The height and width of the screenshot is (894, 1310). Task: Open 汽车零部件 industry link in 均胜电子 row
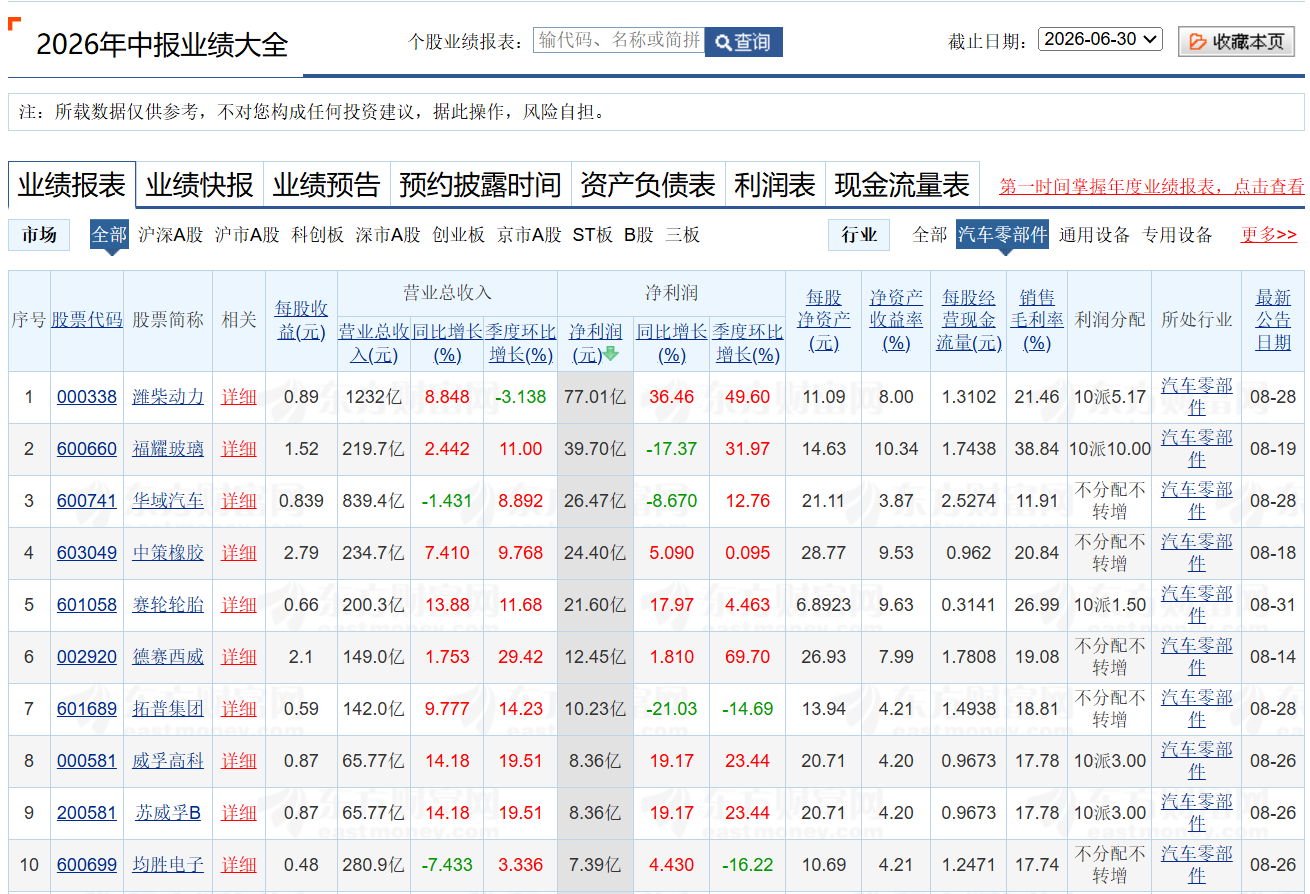1197,865
